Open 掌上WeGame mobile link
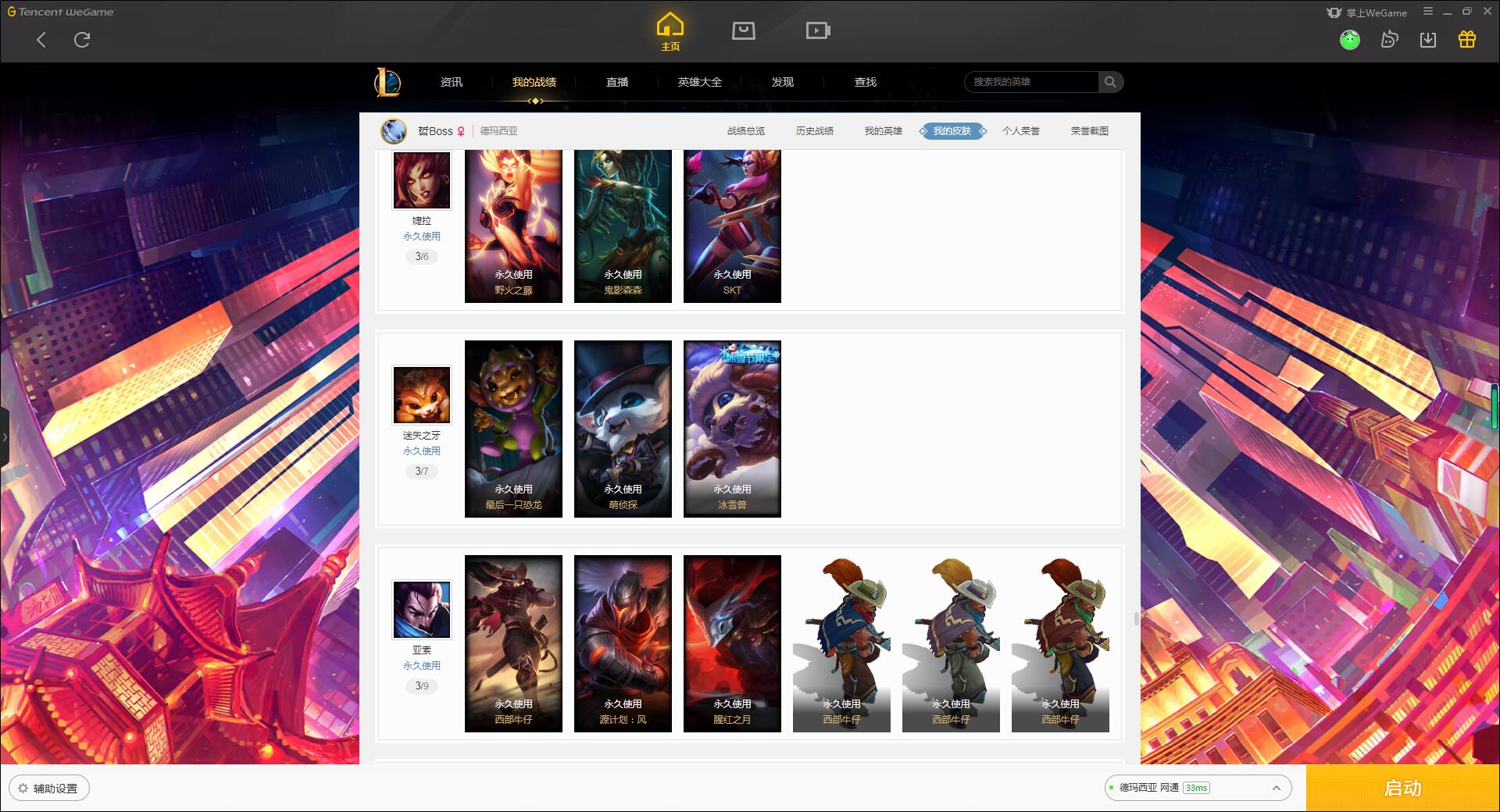The height and width of the screenshot is (812, 1500). pyautogui.click(x=1366, y=12)
